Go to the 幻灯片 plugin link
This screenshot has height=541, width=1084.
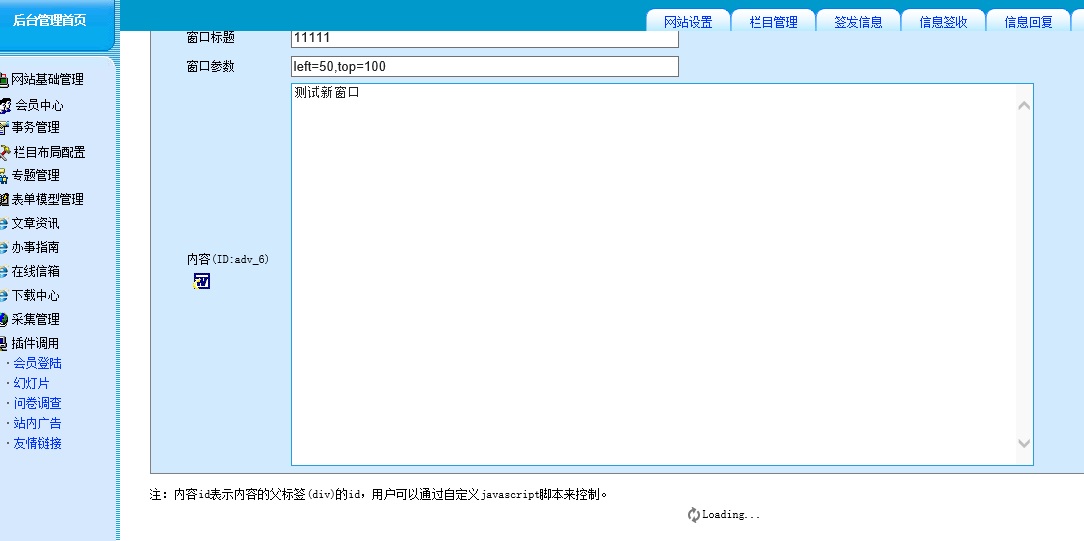pyautogui.click(x=31, y=383)
